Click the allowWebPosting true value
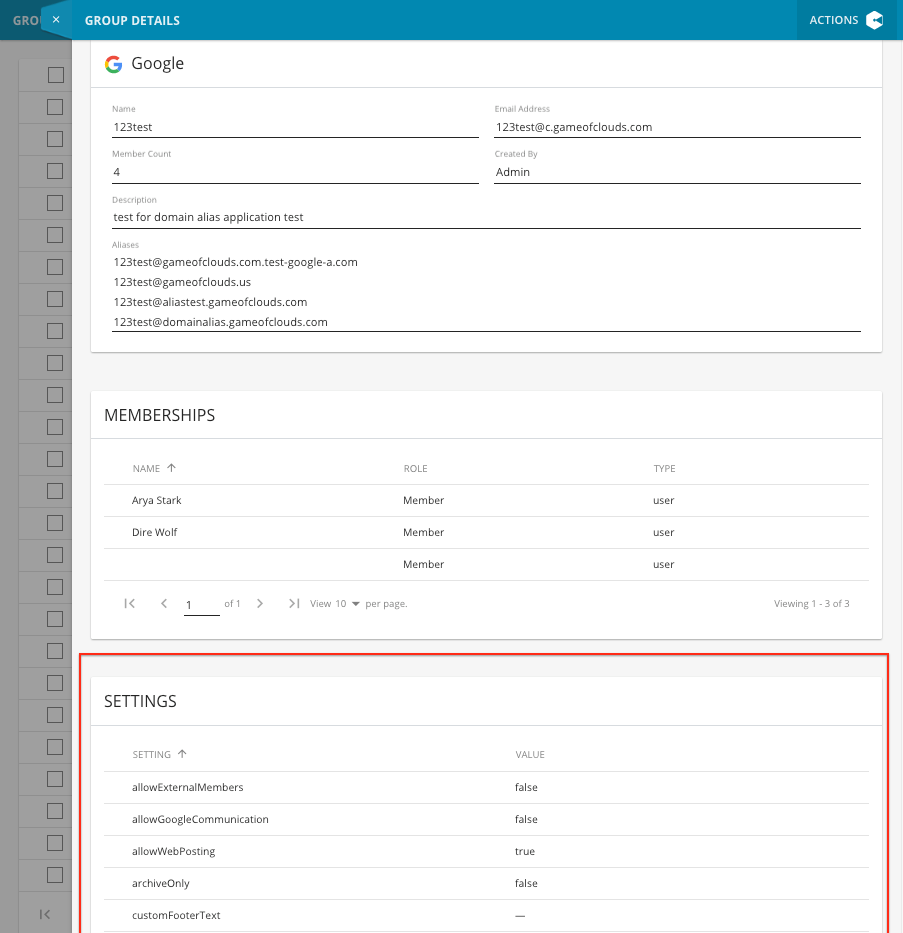 click(525, 851)
